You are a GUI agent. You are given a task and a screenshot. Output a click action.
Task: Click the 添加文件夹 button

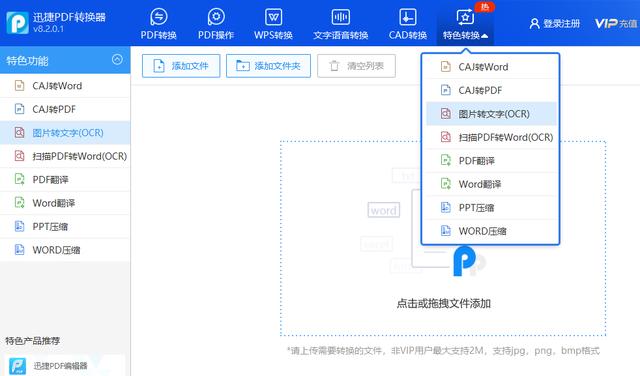pos(268,66)
